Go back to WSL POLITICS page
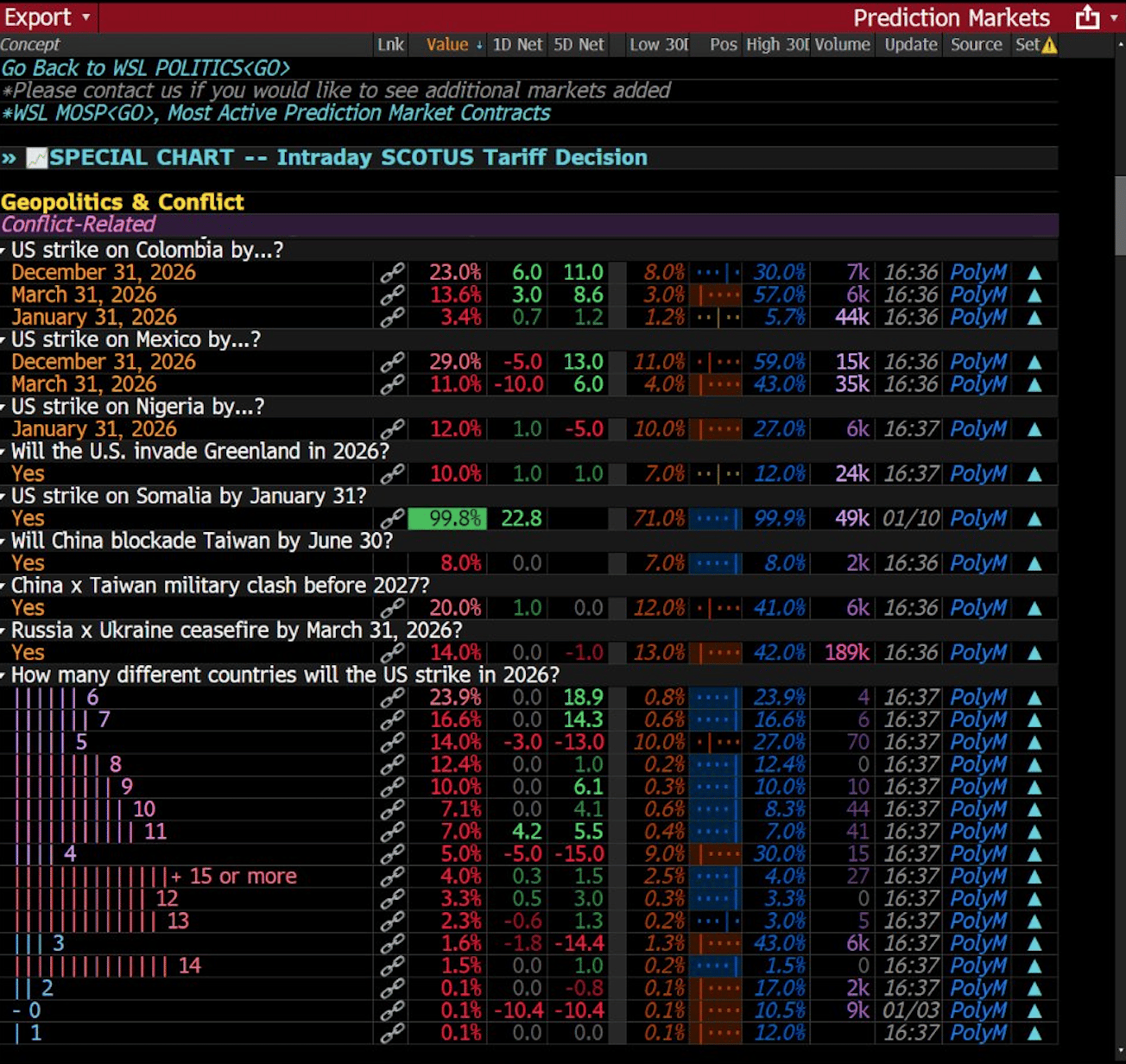 point(145,68)
